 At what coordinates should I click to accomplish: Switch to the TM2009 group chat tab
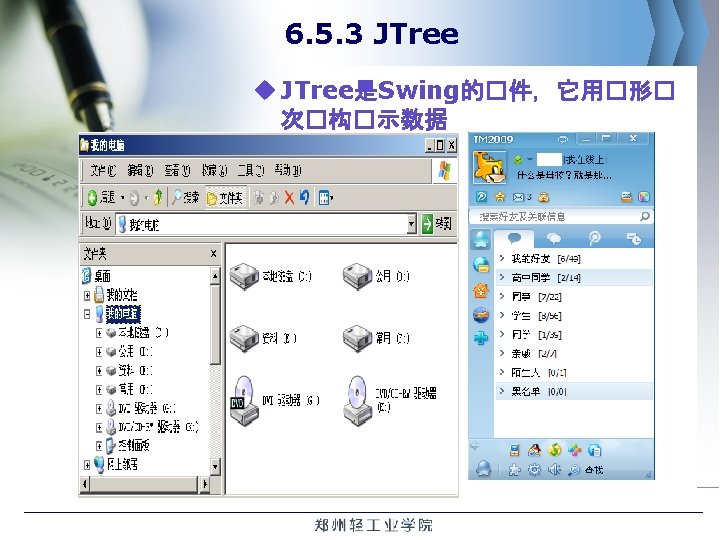[554, 238]
